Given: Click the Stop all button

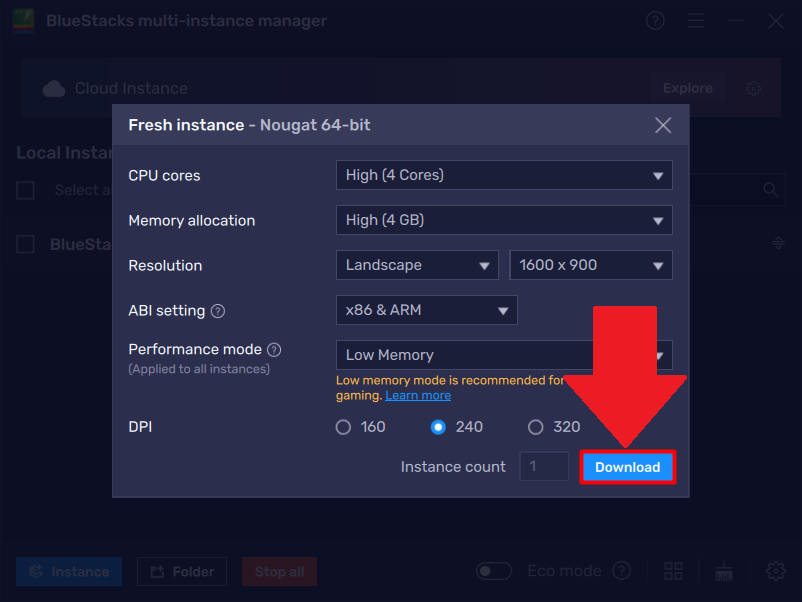Looking at the screenshot, I should point(279,571).
